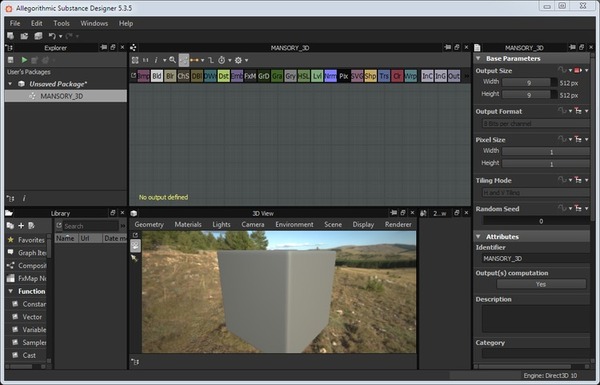This screenshot has width=600, height=385.
Task: Collapse the Base Parameters section
Action: (478, 59)
